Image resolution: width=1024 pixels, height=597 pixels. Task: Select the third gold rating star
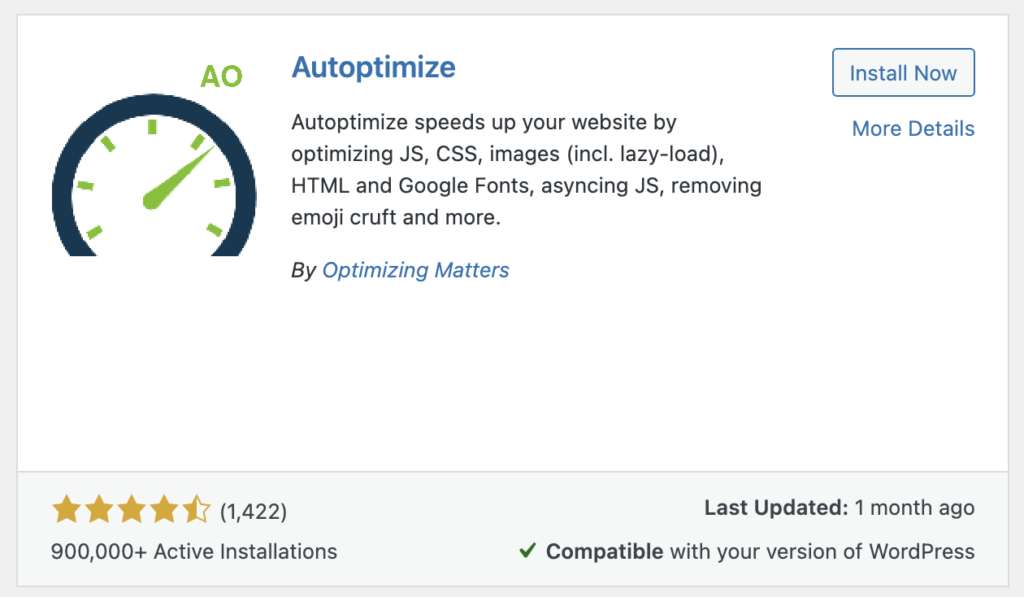[x=132, y=510]
